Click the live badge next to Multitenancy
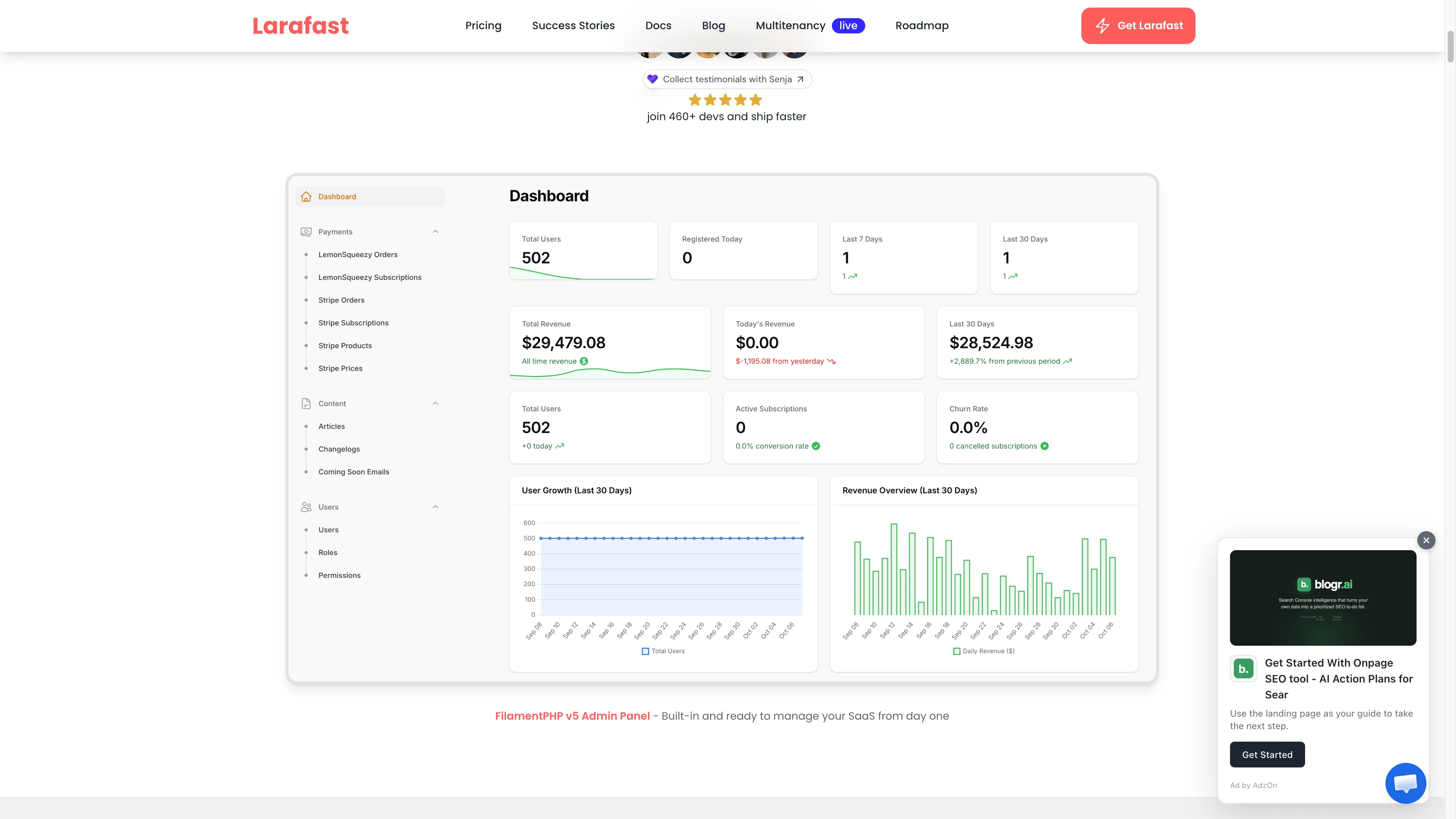Image resolution: width=1456 pixels, height=819 pixels. point(848,25)
